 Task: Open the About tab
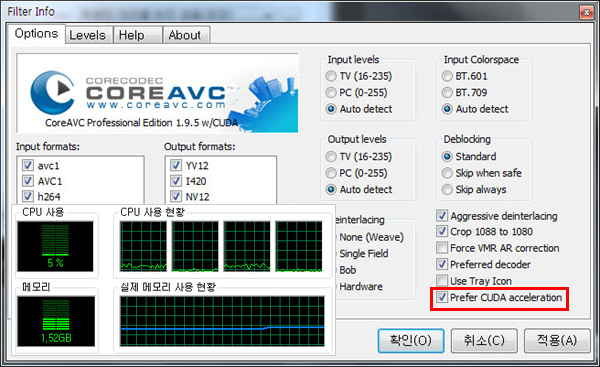(185, 35)
